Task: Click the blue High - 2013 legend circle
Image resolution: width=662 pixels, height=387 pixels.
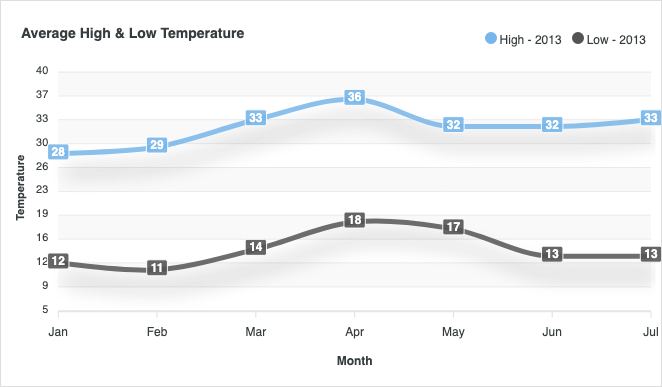Action: click(x=491, y=38)
